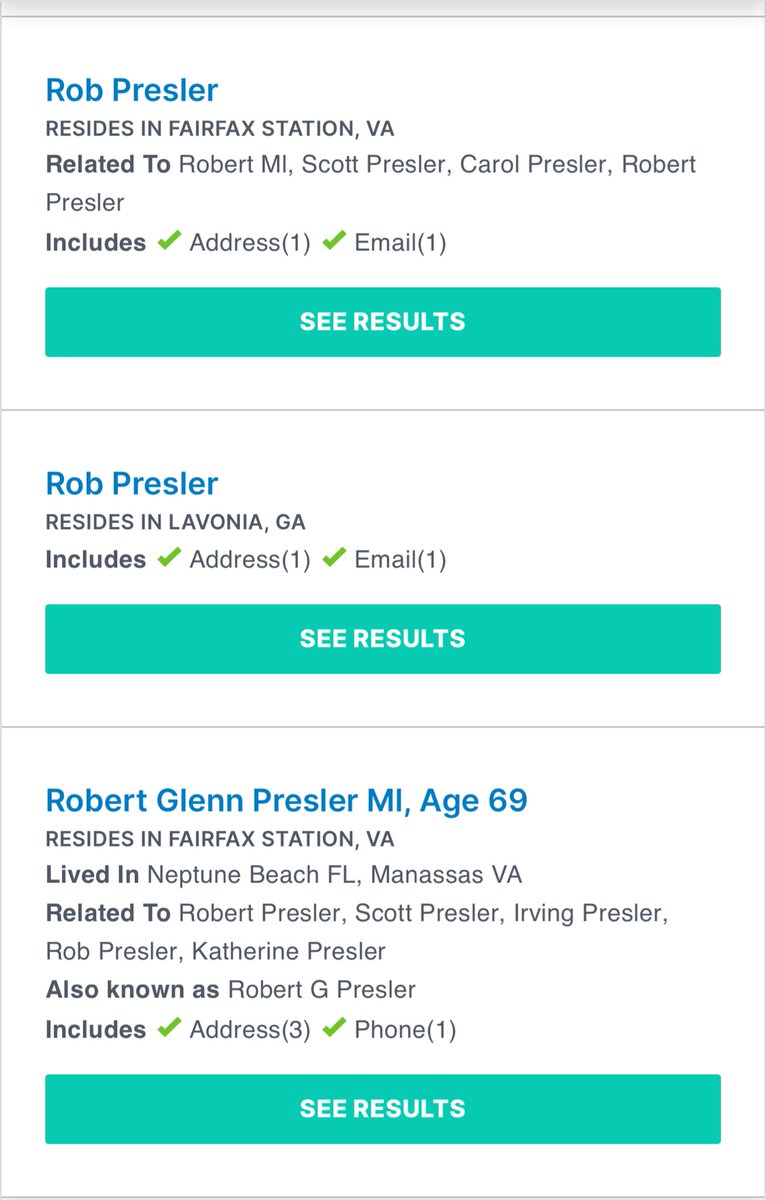Screen dimensions: 766x1200
Task: Click the 'RESIDES IN LAVONIA, GA' text
Action: (175, 522)
